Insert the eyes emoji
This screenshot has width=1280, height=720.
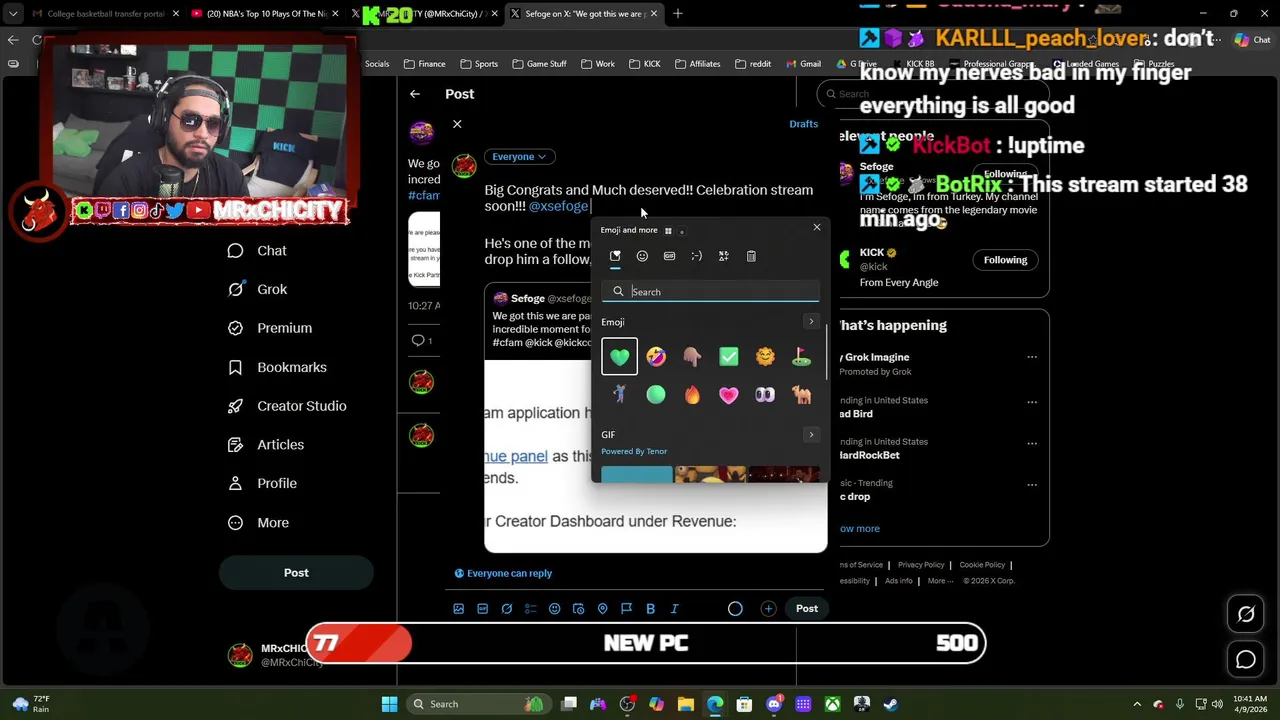click(765, 395)
